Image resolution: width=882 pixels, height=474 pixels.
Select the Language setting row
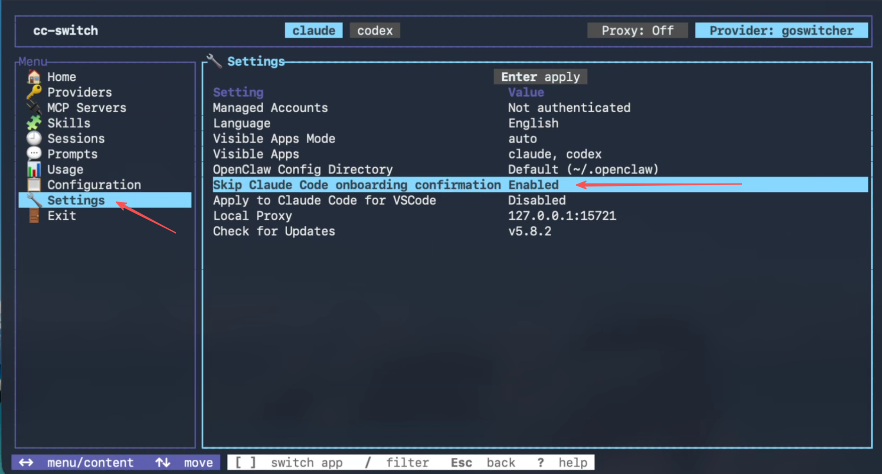coord(540,123)
